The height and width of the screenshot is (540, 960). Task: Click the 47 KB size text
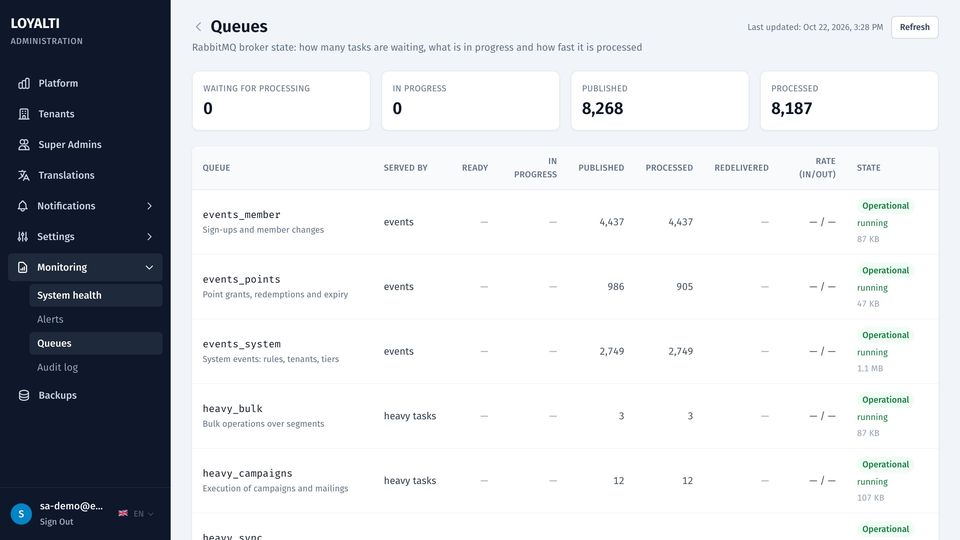[x=868, y=304]
